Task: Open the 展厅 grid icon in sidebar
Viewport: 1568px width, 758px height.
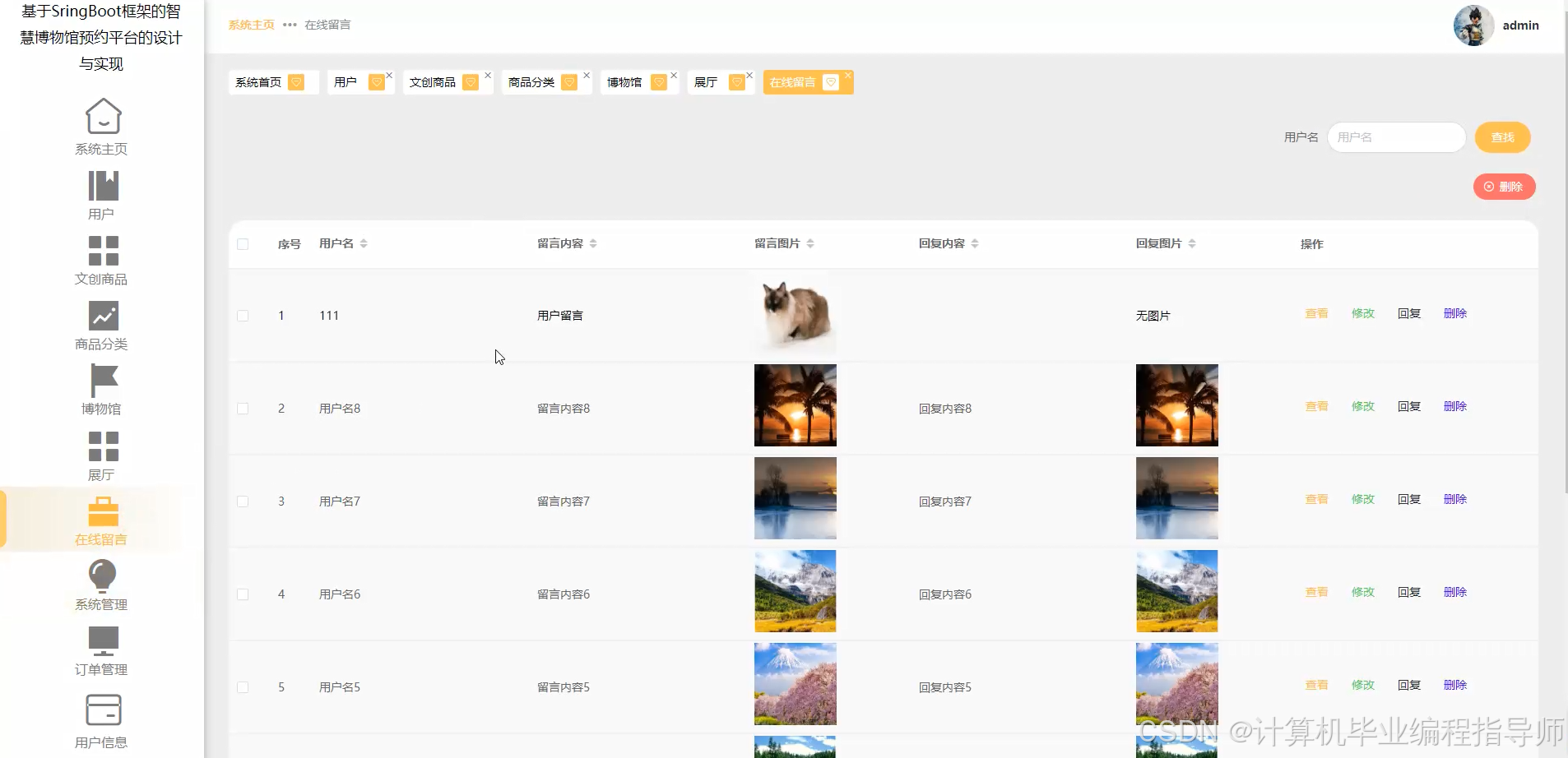Action: [103, 446]
